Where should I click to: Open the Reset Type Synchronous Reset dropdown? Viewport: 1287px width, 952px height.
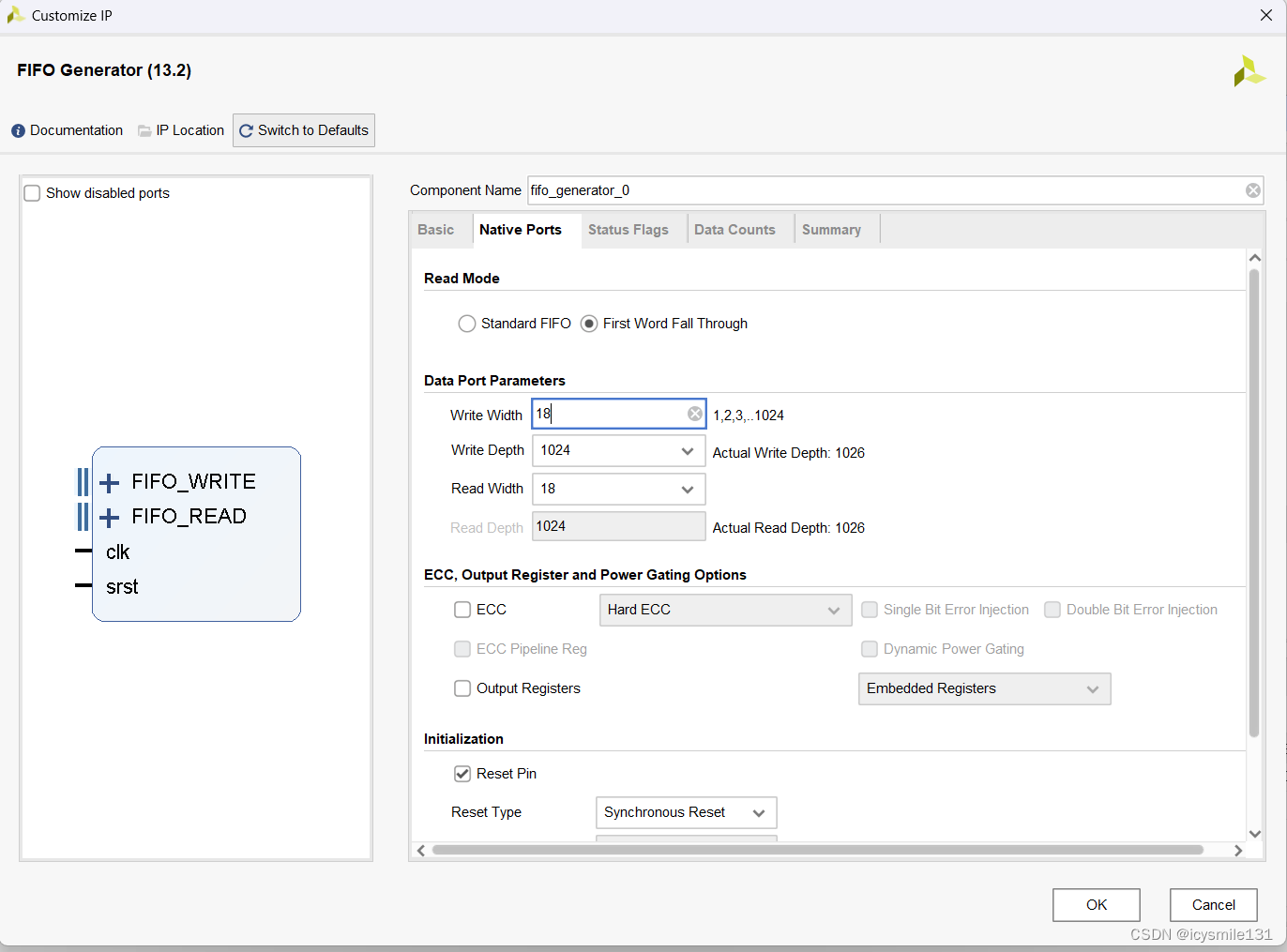click(x=687, y=813)
